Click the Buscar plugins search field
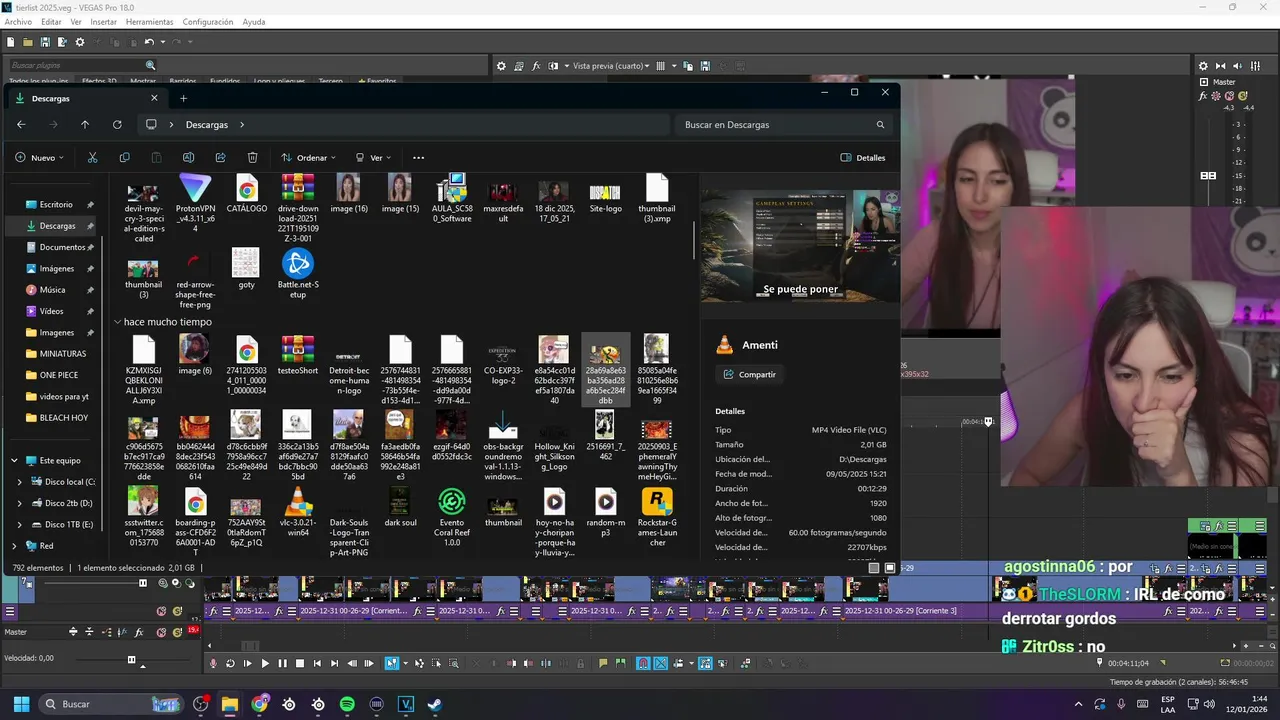Image resolution: width=1280 pixels, height=720 pixels. click(82, 65)
